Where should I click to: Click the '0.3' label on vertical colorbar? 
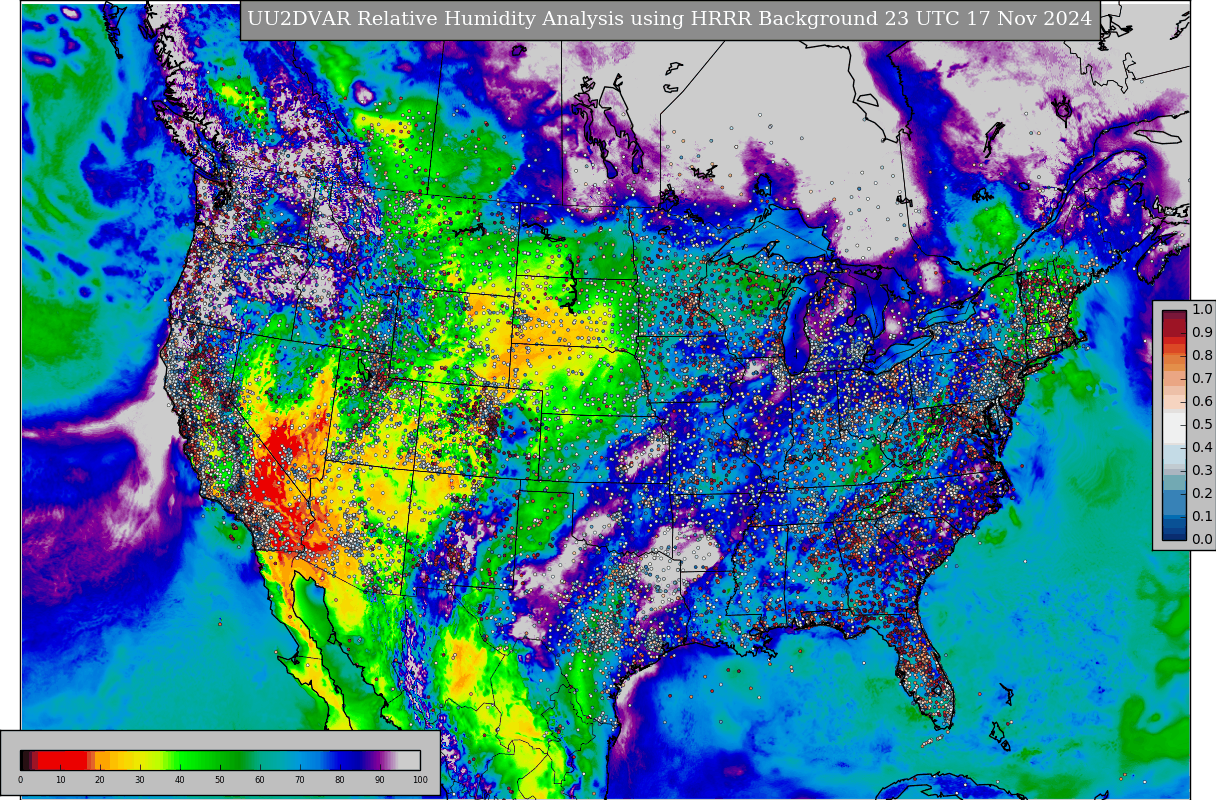click(x=1202, y=471)
